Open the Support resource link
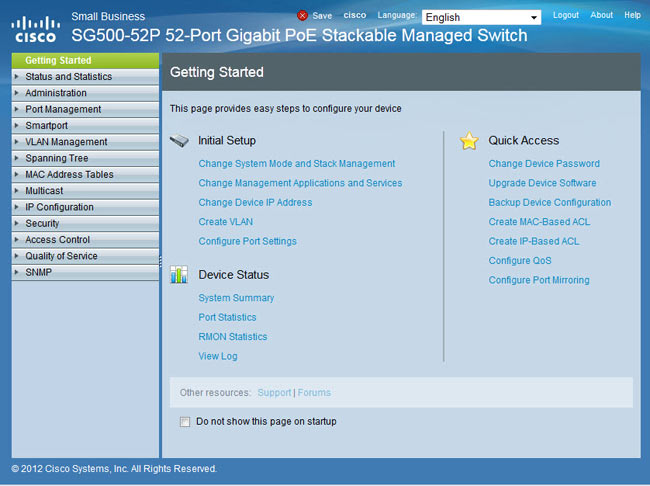 click(274, 393)
